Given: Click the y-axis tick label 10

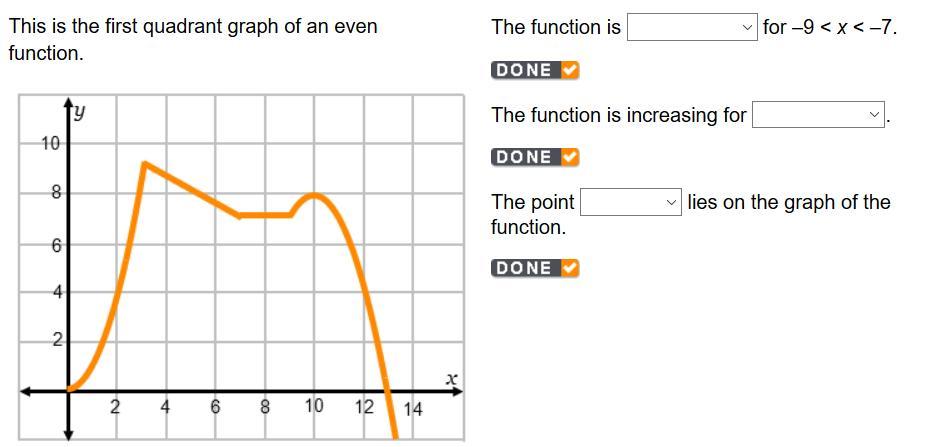Looking at the screenshot, I should point(50,144).
